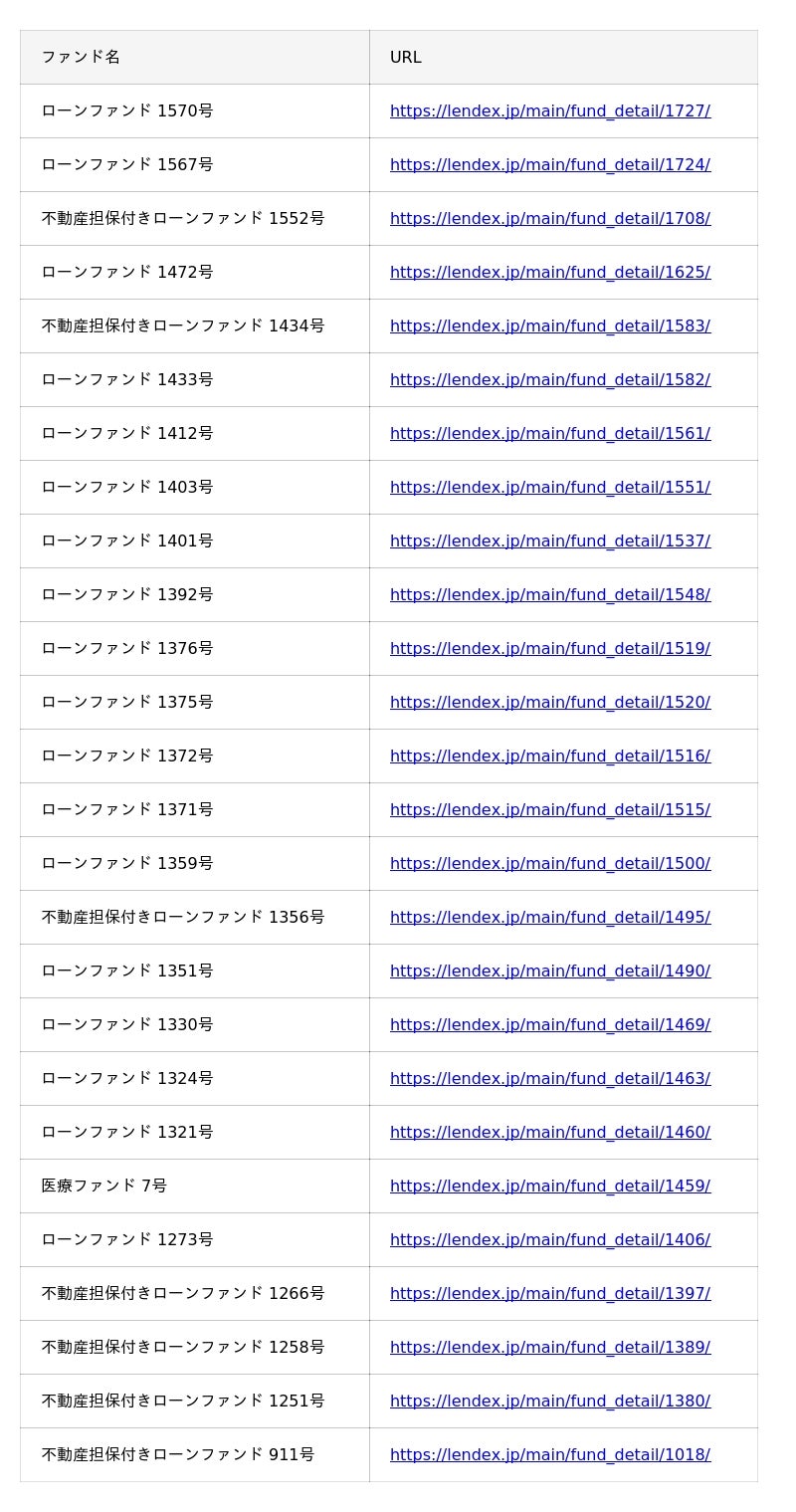Screen dimensions: 796x1512
Task: Open the fund_detail/1500 link
Action: 549,864
